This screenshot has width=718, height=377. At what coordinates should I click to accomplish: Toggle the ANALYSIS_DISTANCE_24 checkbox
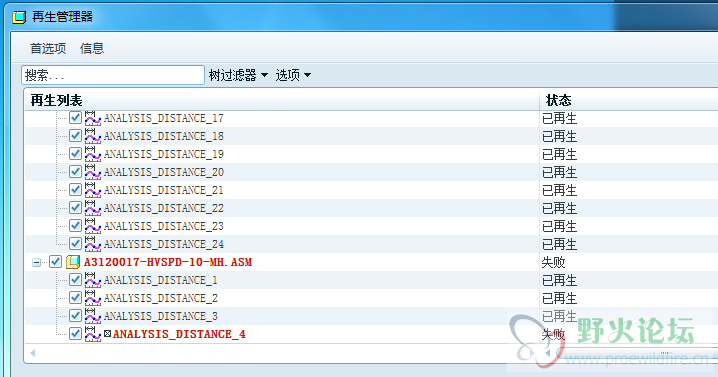pos(75,244)
